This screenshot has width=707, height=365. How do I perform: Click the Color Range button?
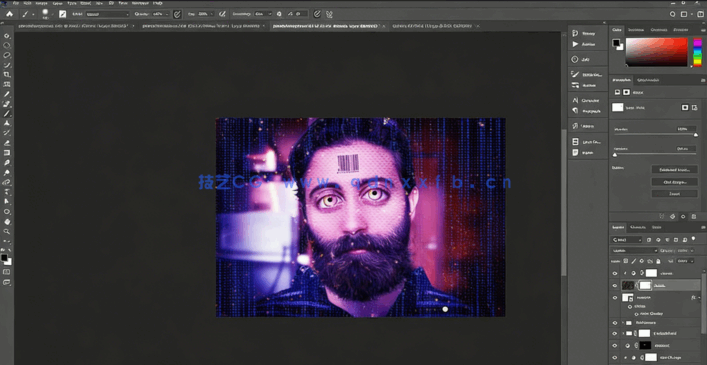tap(675, 182)
